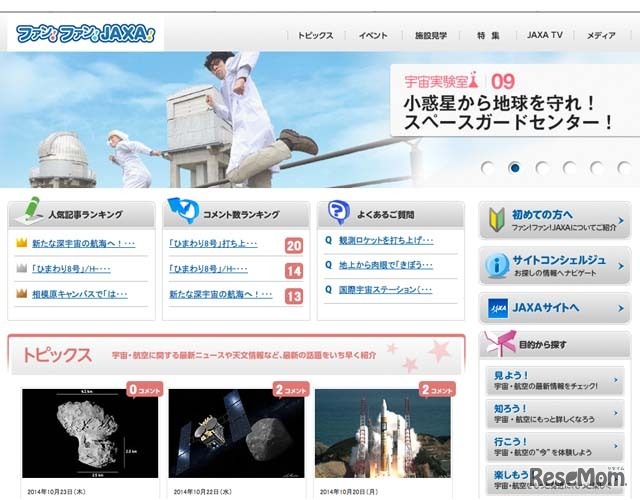Open the メディア navigation menu
Viewport: 640px width, 500px height.
click(x=601, y=36)
